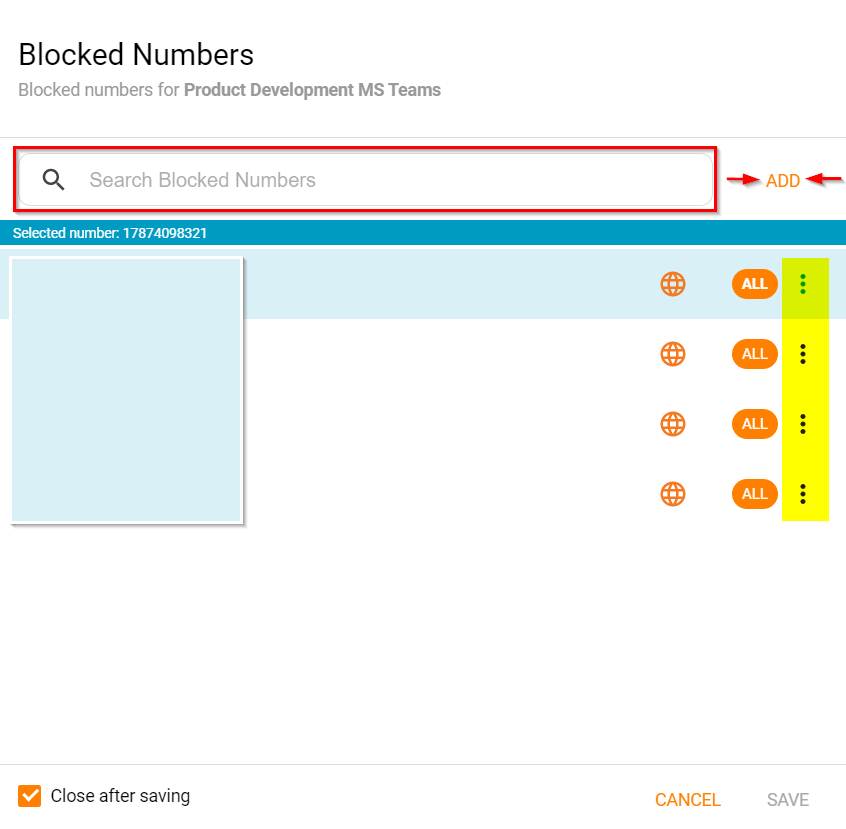Open three-dot menu for third row
Screen dimensions: 846x829
(x=803, y=424)
